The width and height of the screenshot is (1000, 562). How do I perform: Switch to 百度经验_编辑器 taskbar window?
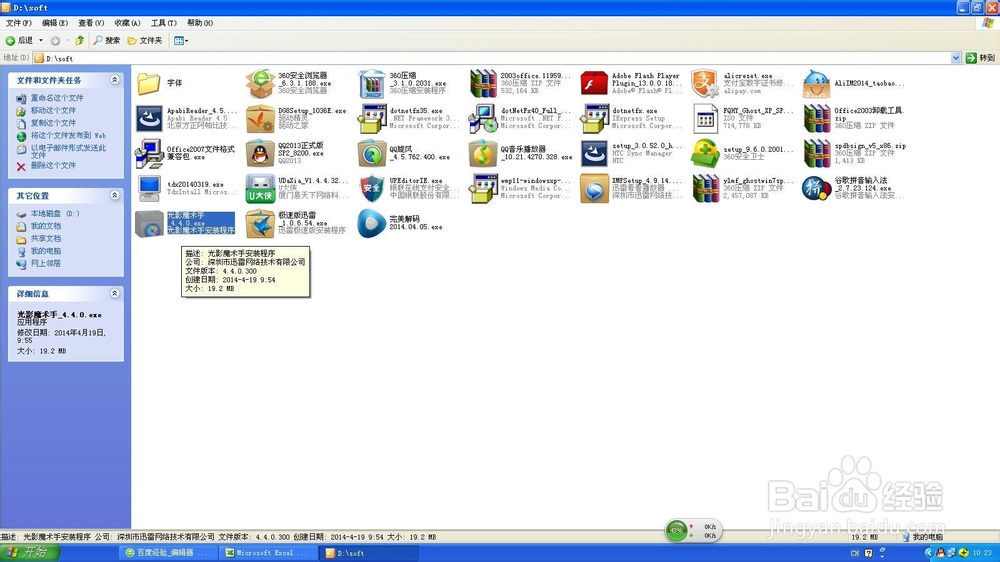(x=169, y=553)
